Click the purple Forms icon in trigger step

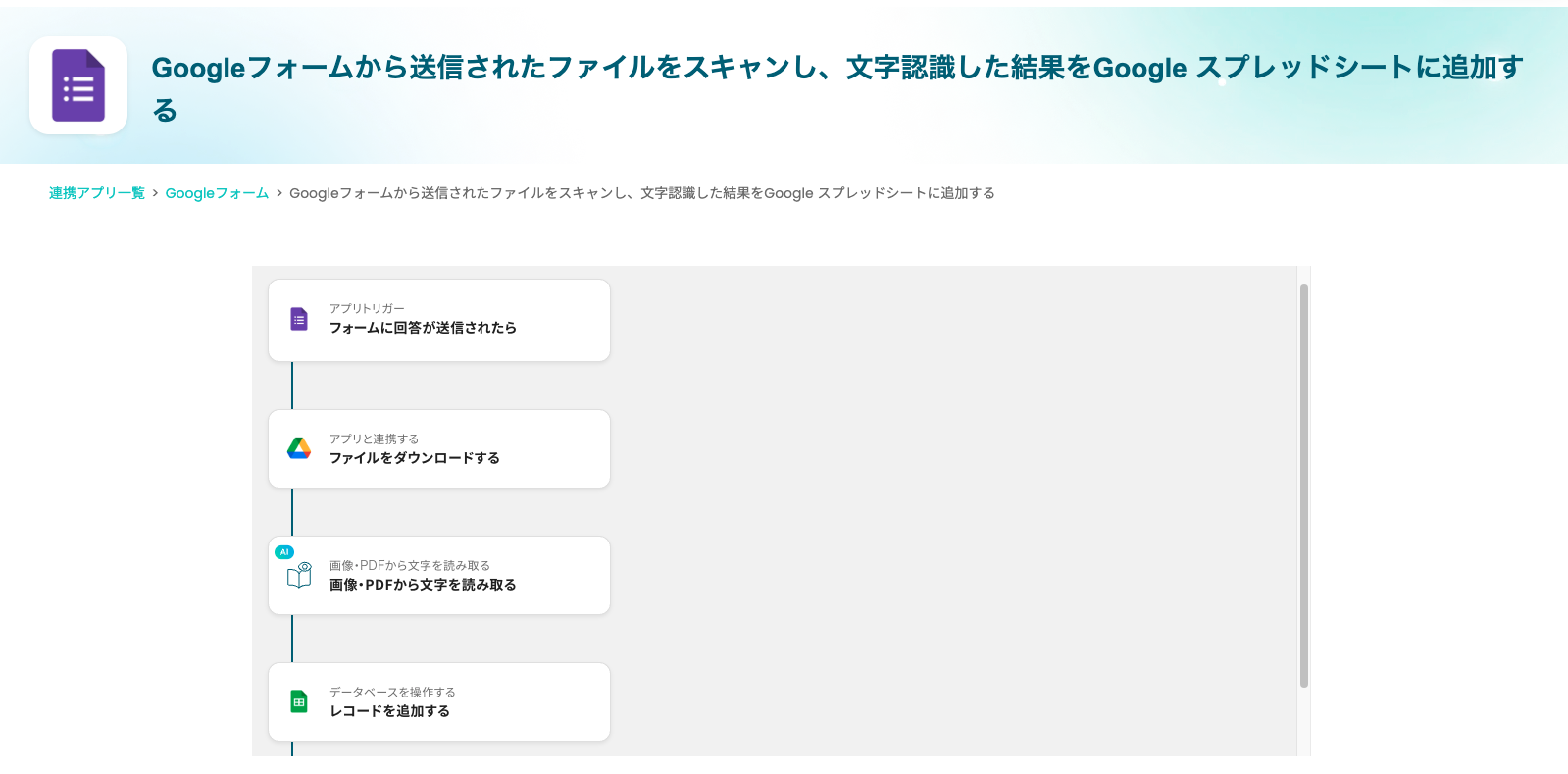(299, 319)
